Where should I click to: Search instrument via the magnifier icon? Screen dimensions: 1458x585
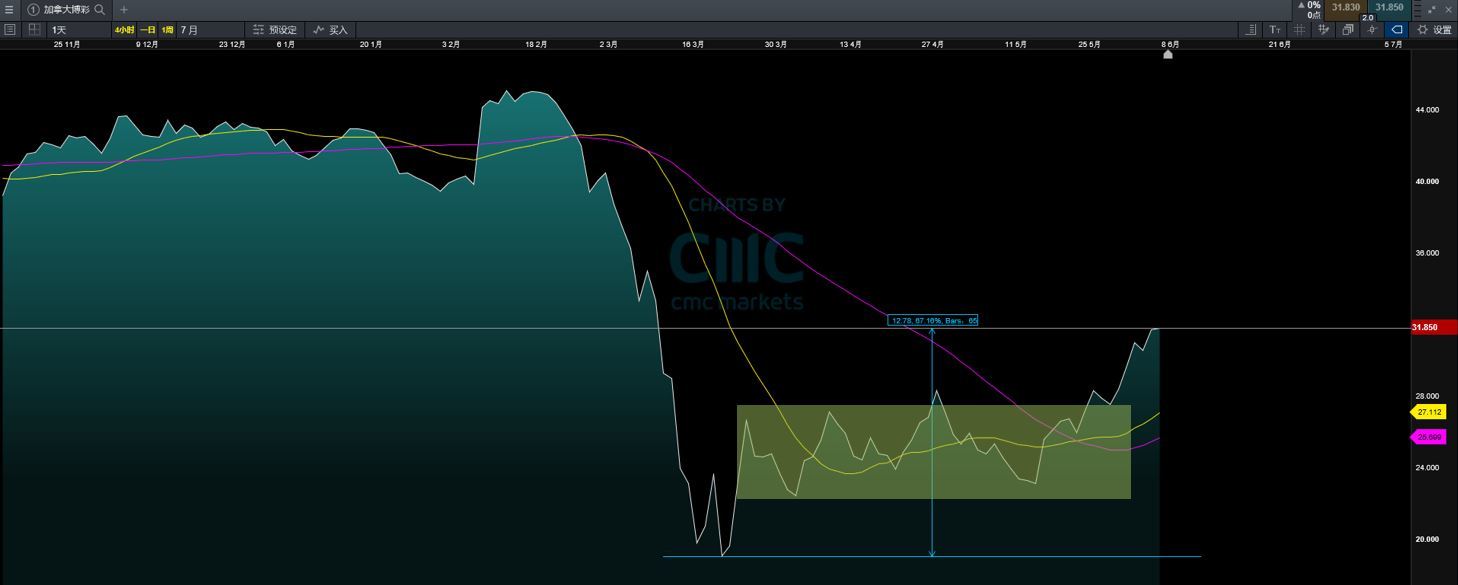(x=99, y=9)
